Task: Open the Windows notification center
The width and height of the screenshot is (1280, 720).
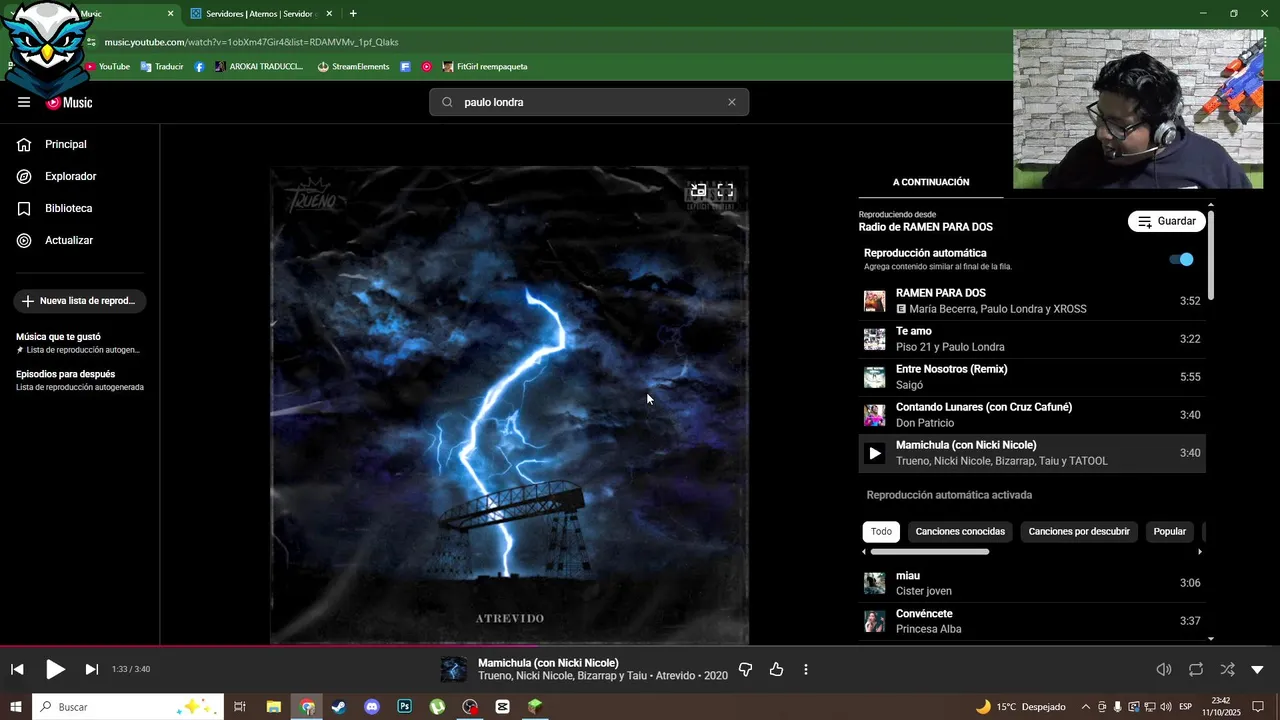Action: tap(1258, 707)
